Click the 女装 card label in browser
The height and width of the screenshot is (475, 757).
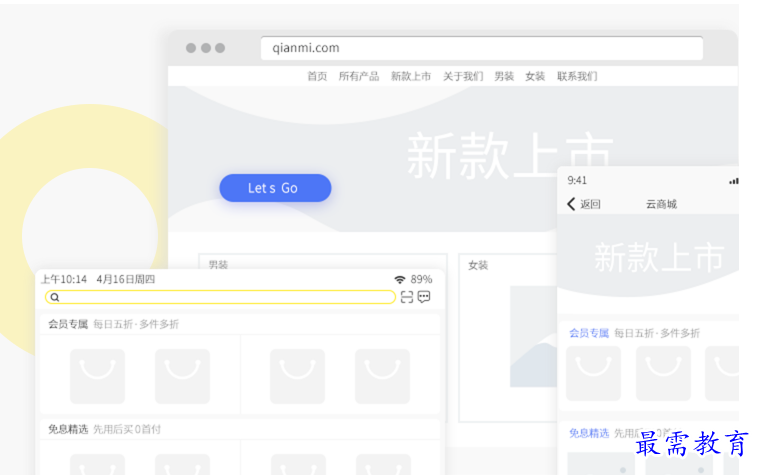click(478, 265)
